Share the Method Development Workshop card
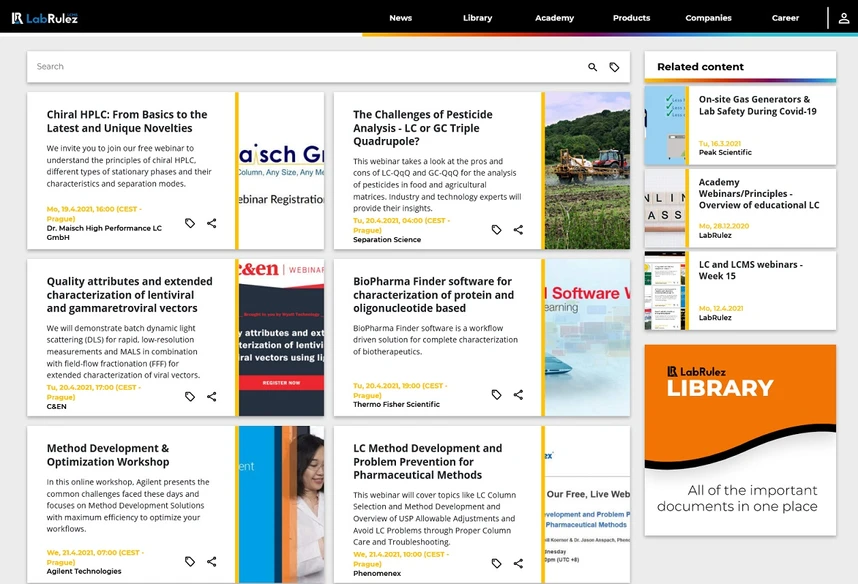This screenshot has height=584, width=858. (212, 562)
